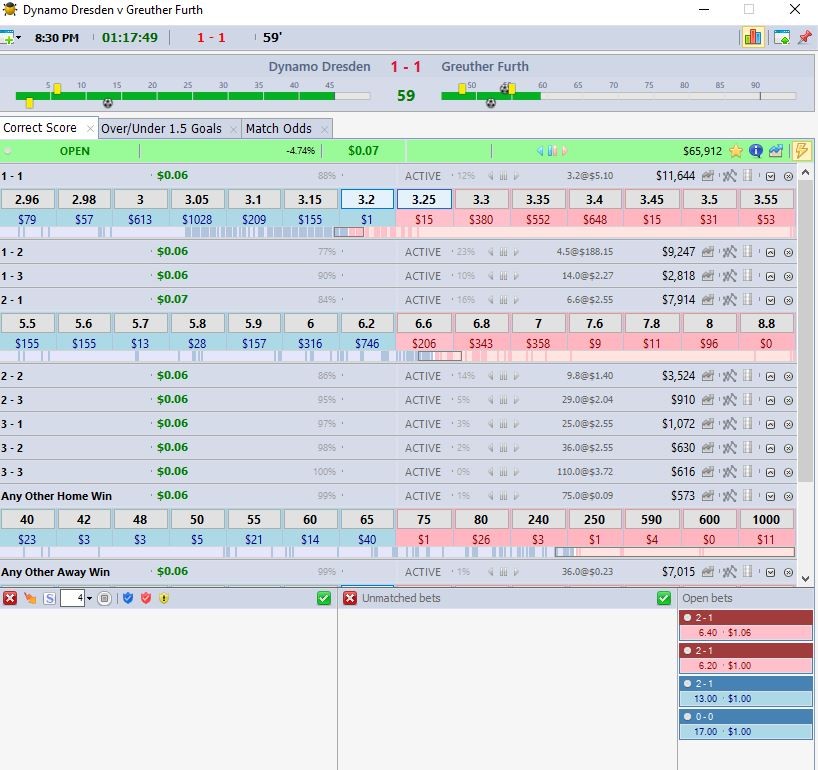Image resolution: width=818 pixels, height=770 pixels.
Task: Click the 6.2 back price button for 2 - 1
Action: point(367,323)
